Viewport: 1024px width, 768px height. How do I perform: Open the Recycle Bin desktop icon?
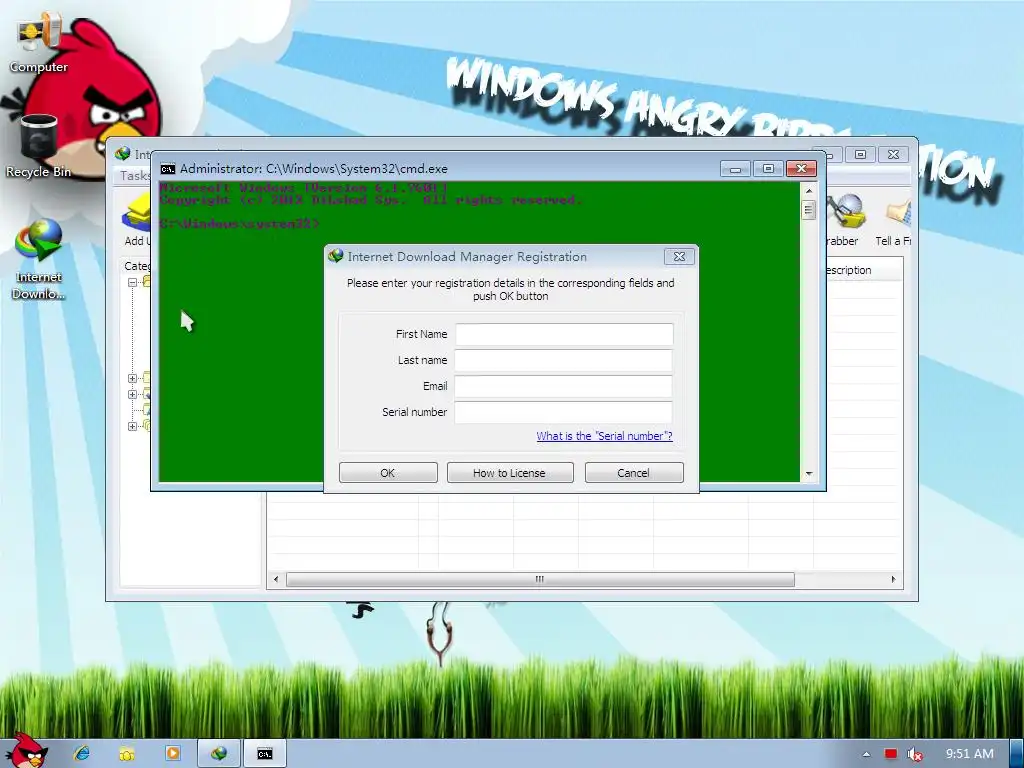tap(39, 146)
